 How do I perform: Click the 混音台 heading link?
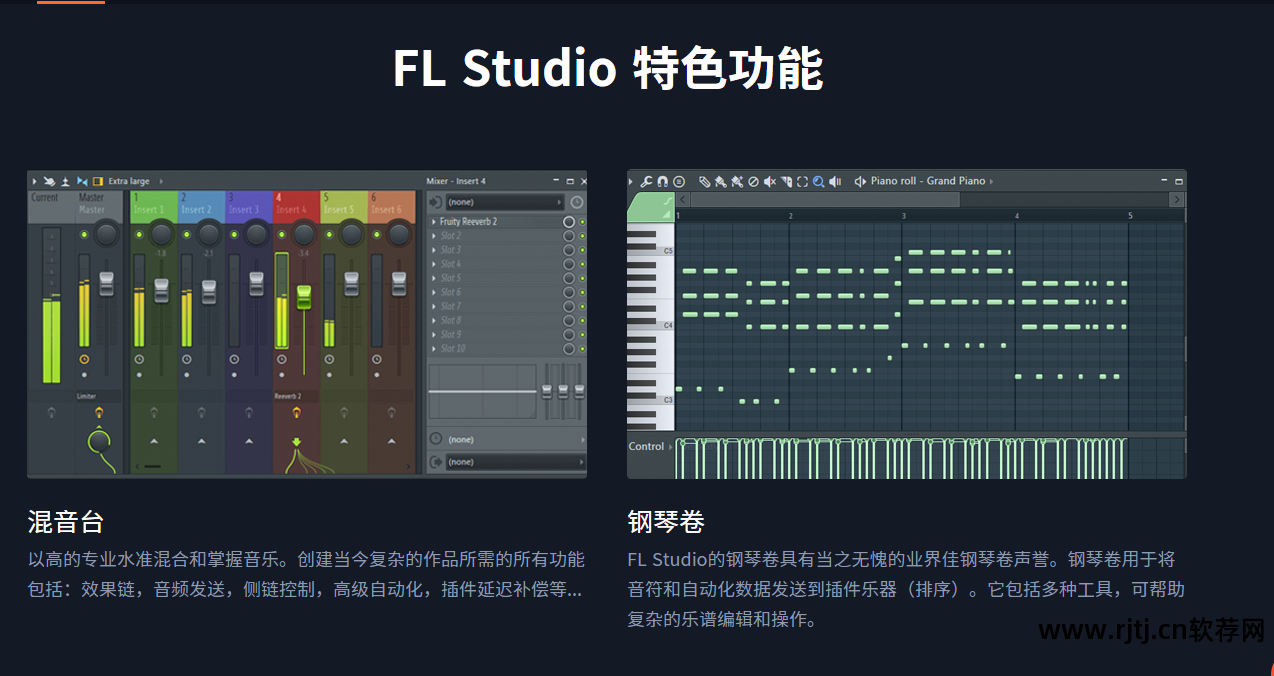click(x=66, y=521)
